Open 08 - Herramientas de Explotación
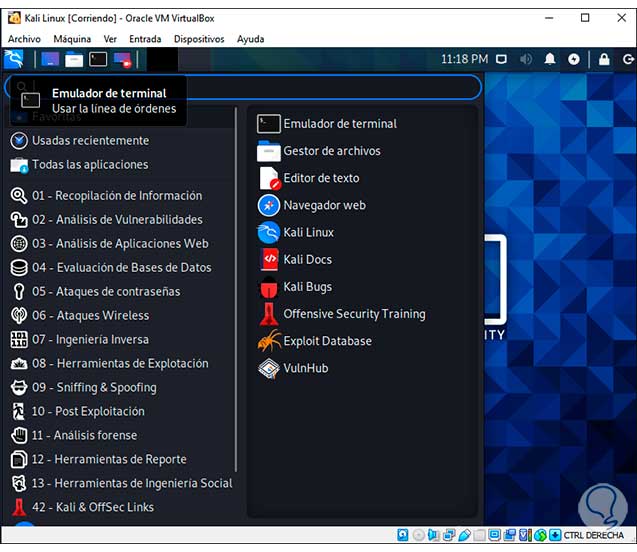 110,363
